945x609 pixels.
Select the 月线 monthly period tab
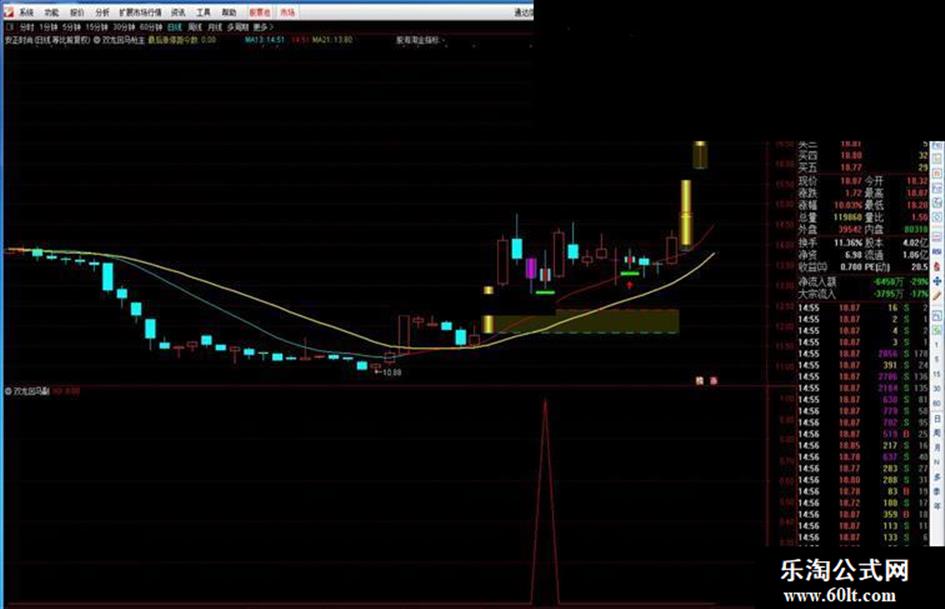[215, 27]
